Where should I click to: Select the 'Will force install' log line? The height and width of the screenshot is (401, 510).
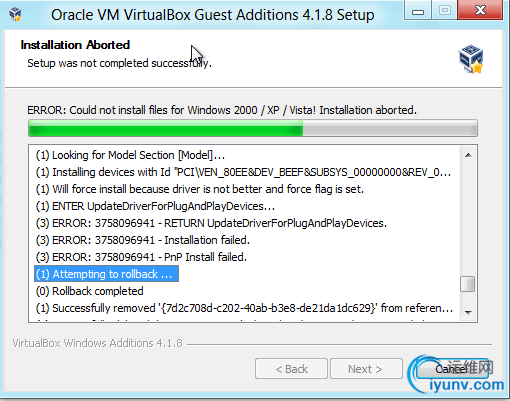[x=200, y=189]
